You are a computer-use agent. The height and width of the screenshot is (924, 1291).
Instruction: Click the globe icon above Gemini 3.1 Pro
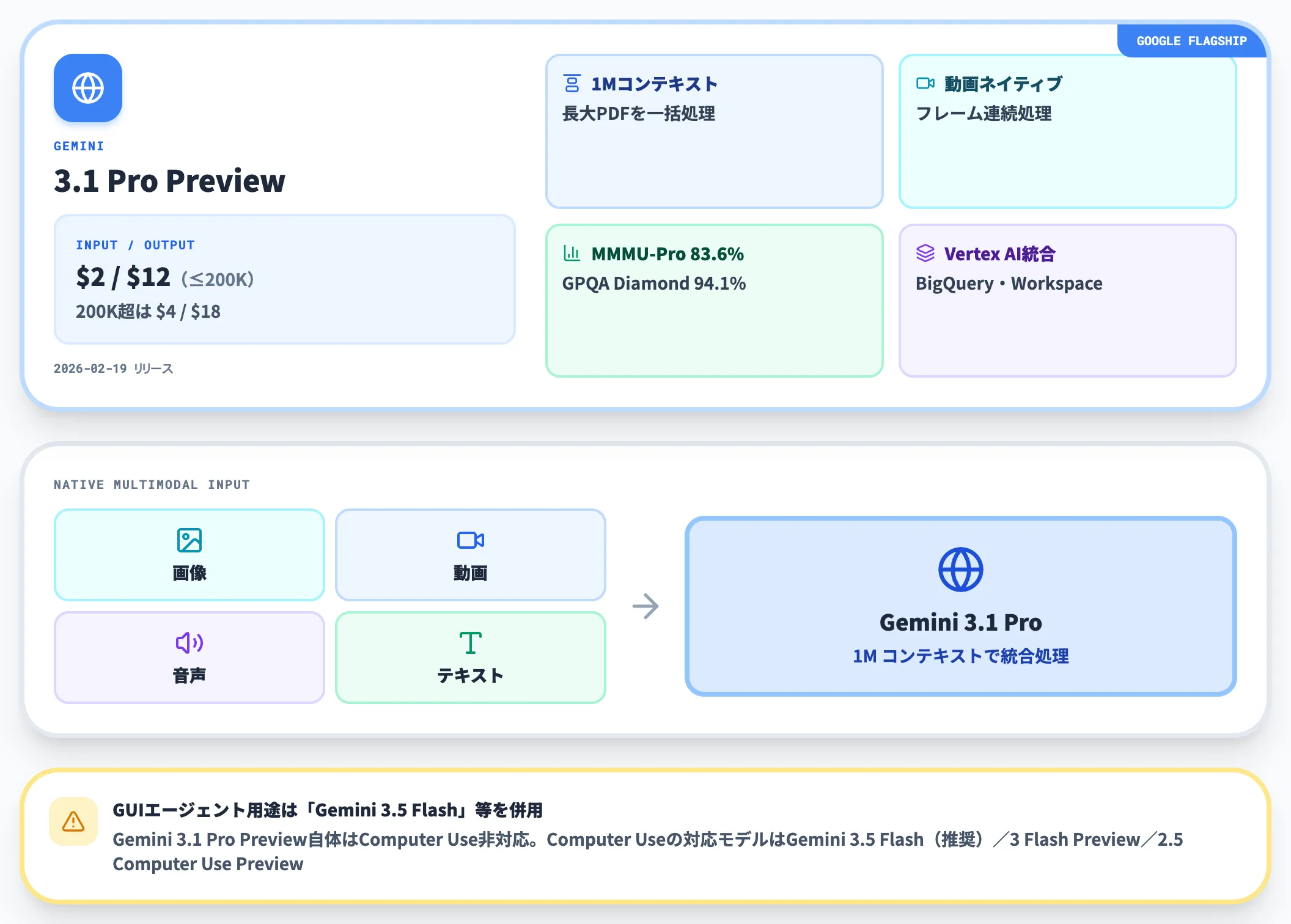point(961,570)
